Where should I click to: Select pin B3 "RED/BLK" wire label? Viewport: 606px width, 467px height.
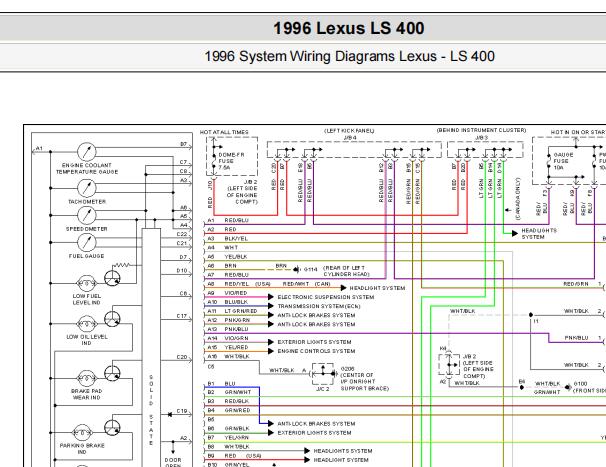click(237, 401)
